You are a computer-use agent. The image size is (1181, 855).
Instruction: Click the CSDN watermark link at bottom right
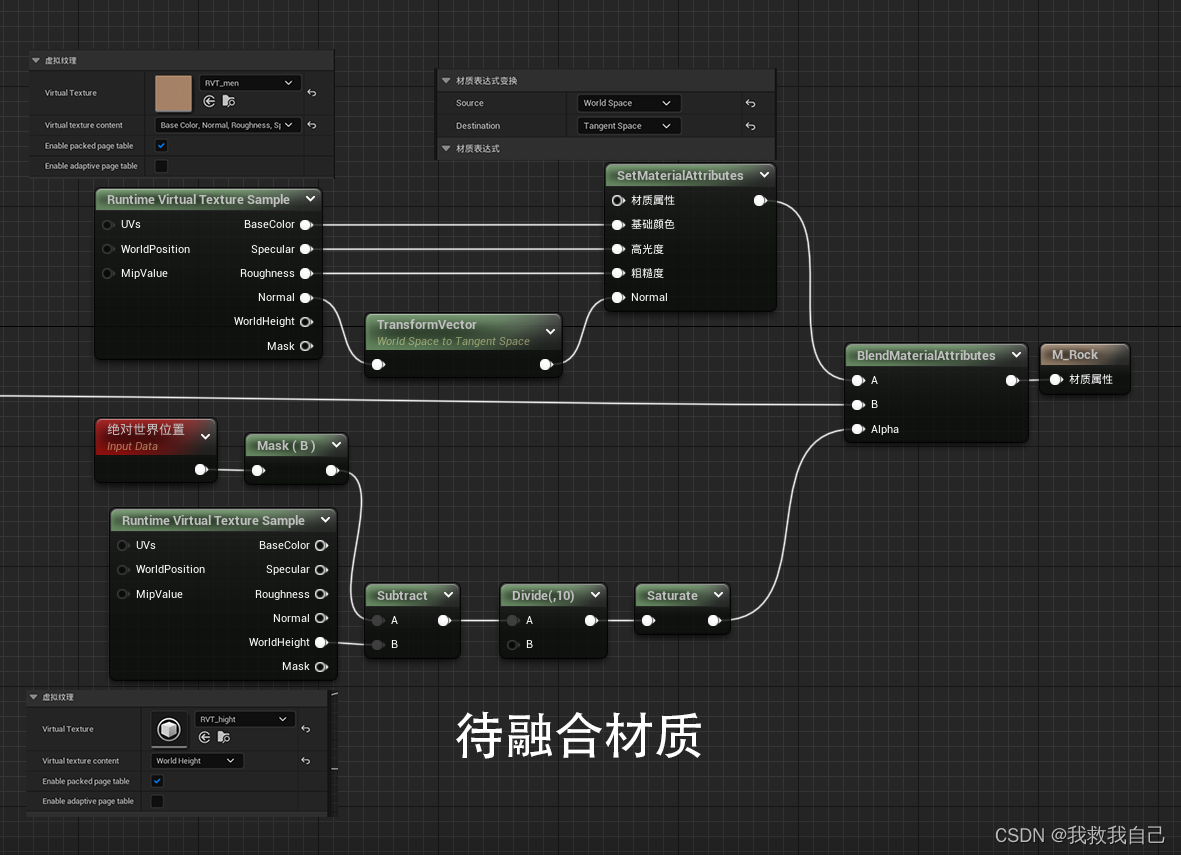pos(1080,835)
